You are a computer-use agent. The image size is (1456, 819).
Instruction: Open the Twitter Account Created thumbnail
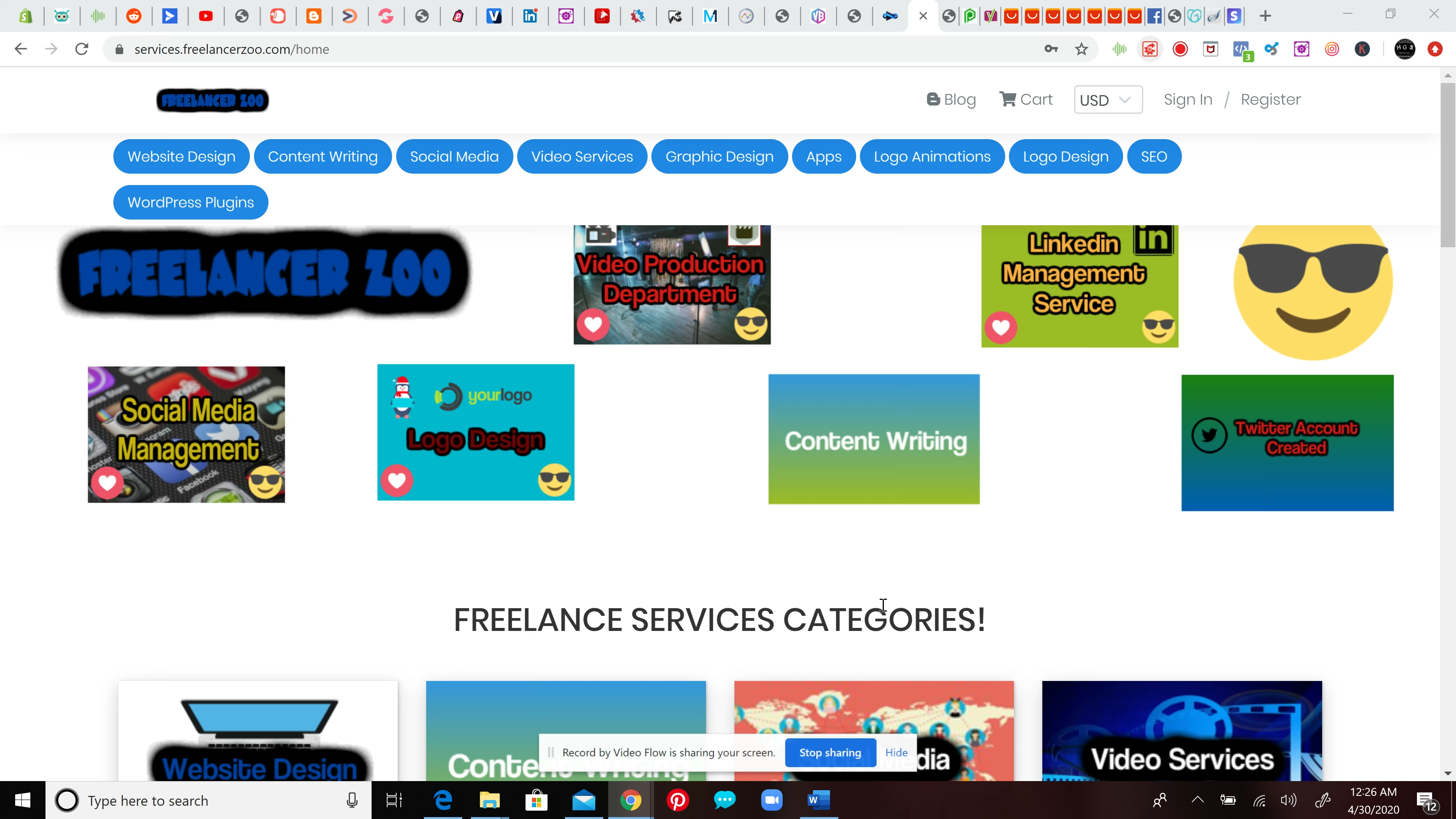tap(1287, 443)
